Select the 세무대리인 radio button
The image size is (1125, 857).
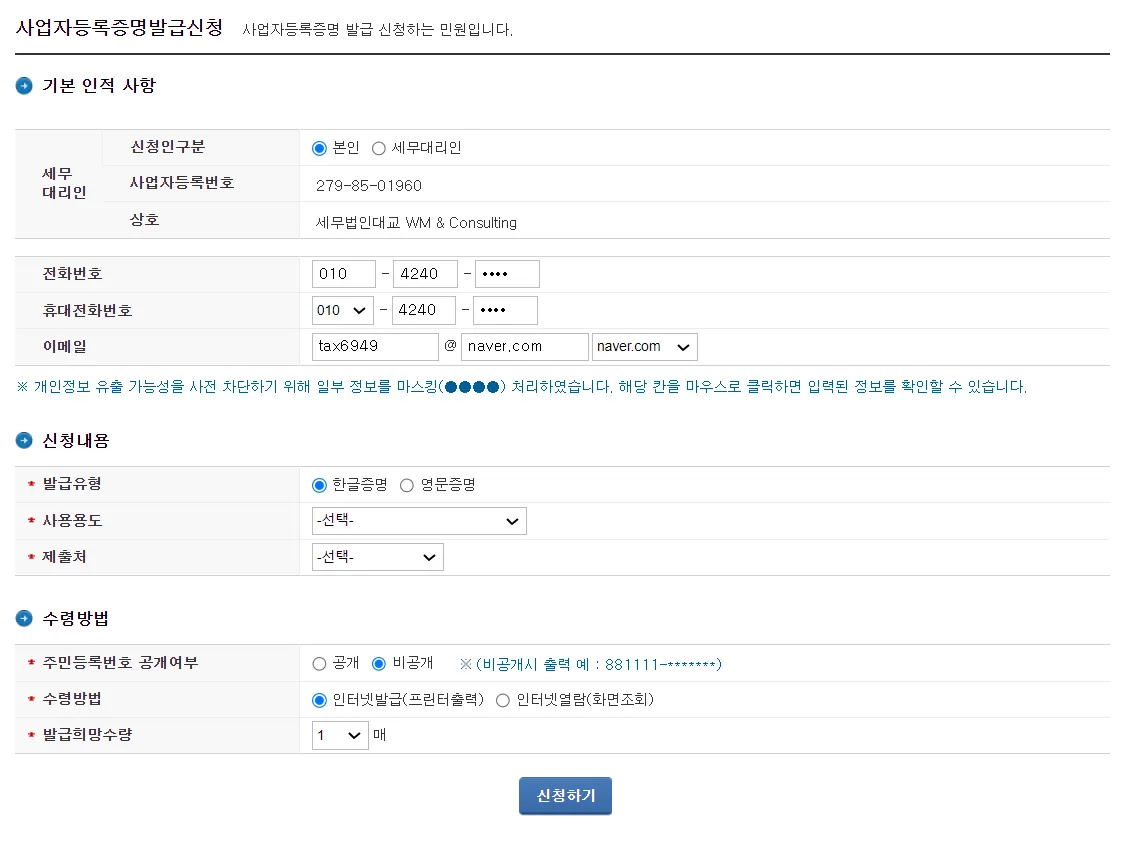click(x=379, y=149)
